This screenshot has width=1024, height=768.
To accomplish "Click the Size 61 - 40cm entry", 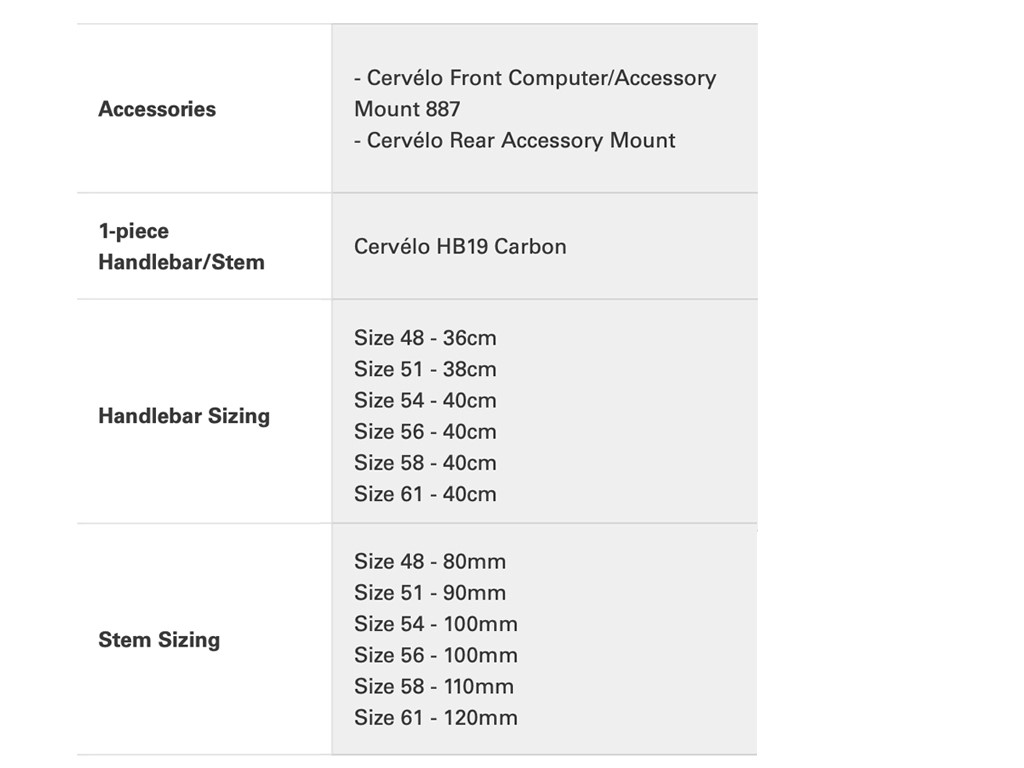I will (425, 493).
